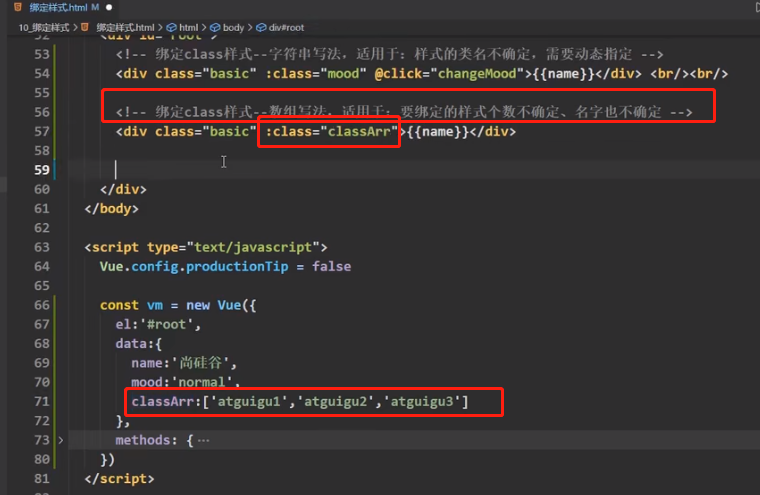Click the HTML file icon on the tab
The width and height of the screenshot is (760, 495).
tap(18, 7)
